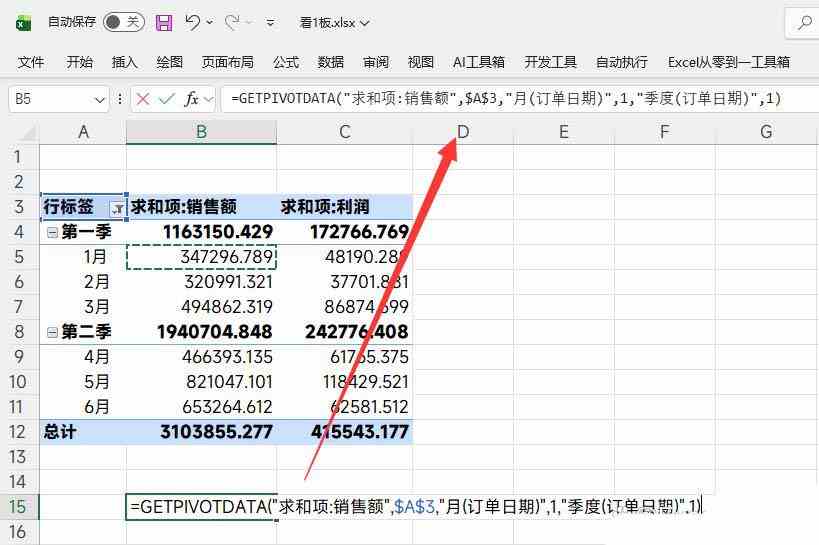Select the grand total 3103855.277 cell
The image size is (819, 545).
202,432
